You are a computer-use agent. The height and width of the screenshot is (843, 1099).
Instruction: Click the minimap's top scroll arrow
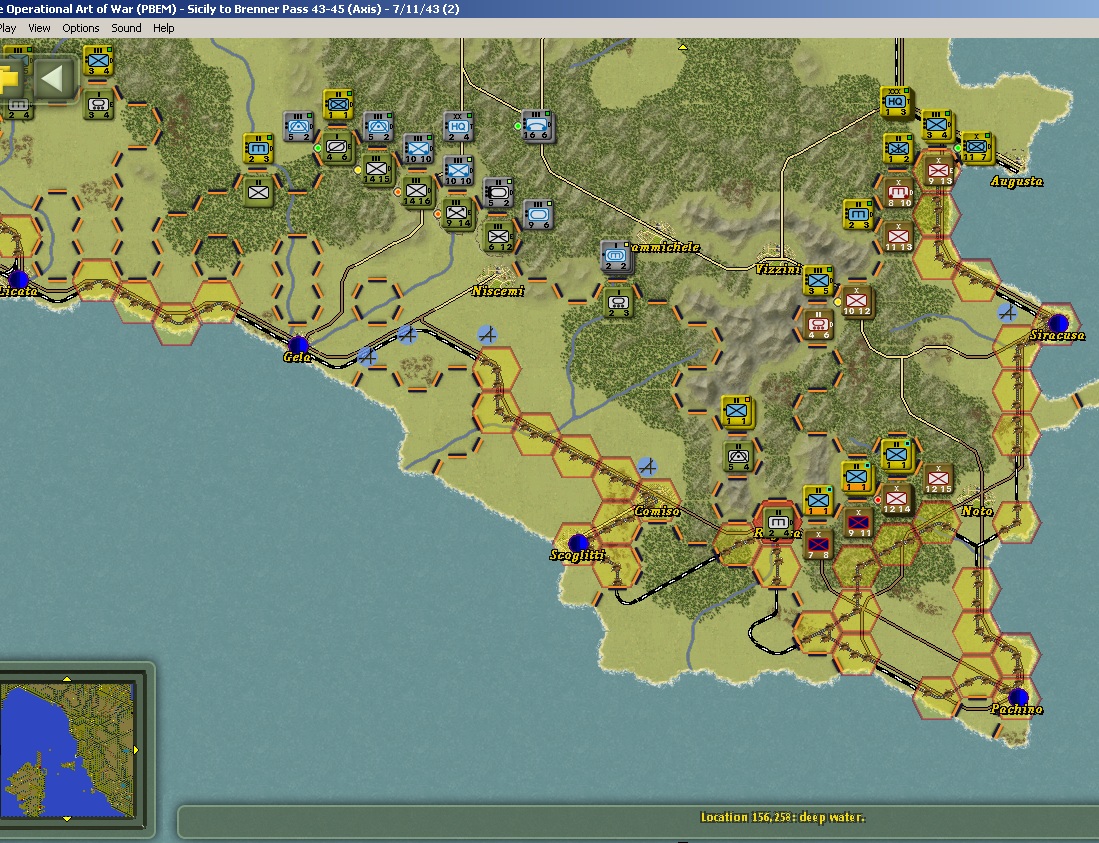click(x=67, y=678)
